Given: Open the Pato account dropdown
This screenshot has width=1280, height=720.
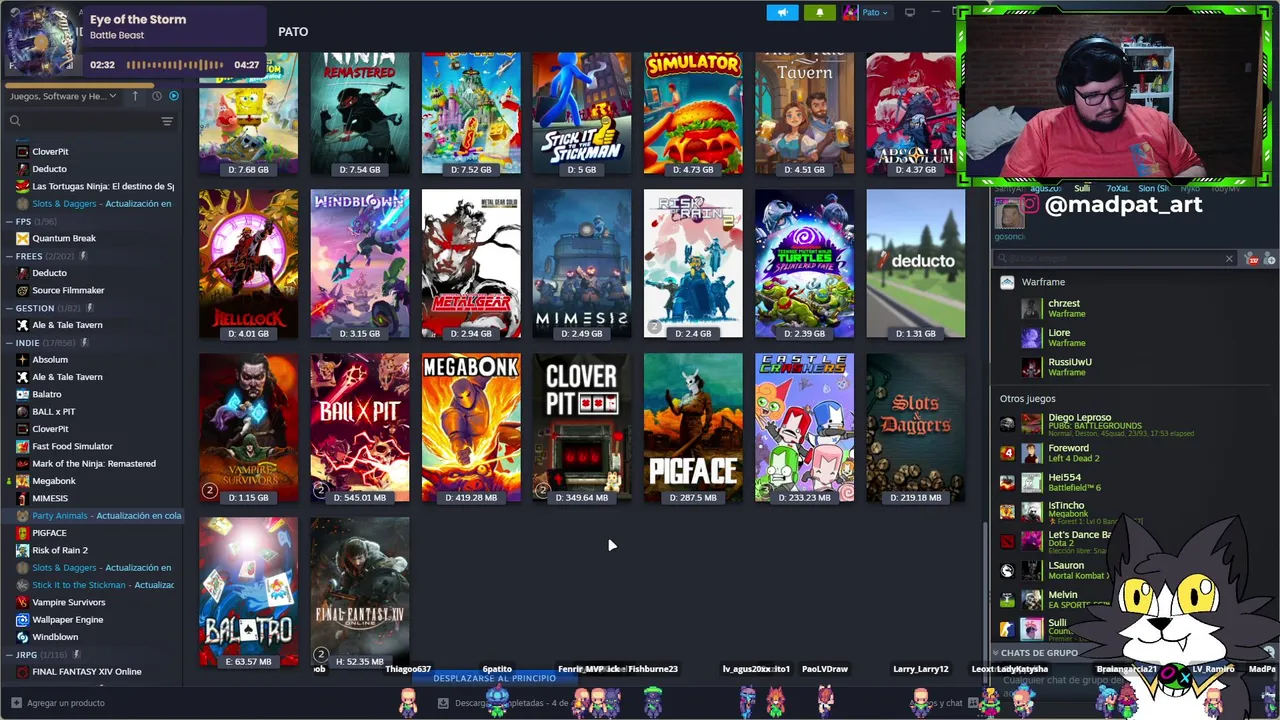Looking at the screenshot, I should 866,12.
